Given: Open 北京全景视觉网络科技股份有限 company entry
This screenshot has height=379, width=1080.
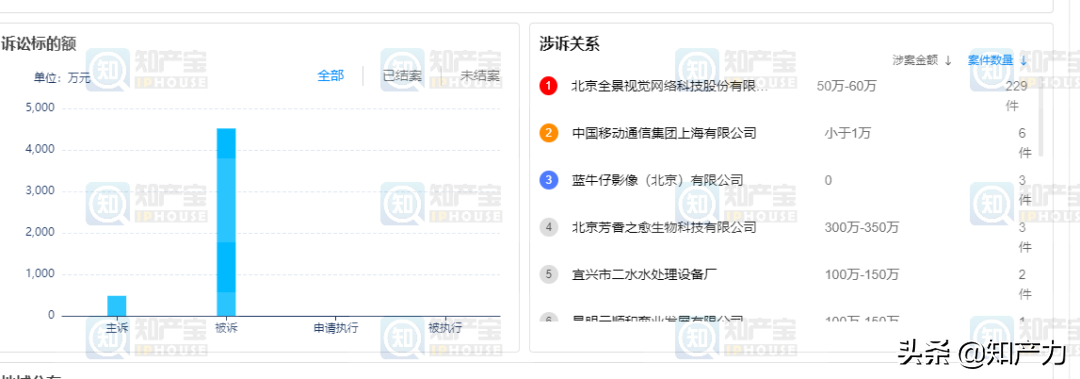Looking at the screenshot, I should point(669,86).
